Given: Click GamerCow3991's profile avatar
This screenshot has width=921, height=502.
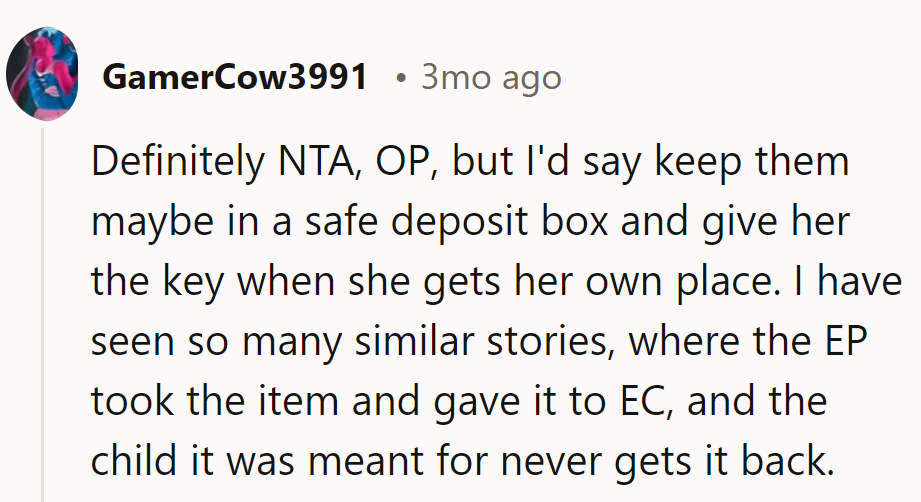Looking at the screenshot, I should [x=42, y=74].
